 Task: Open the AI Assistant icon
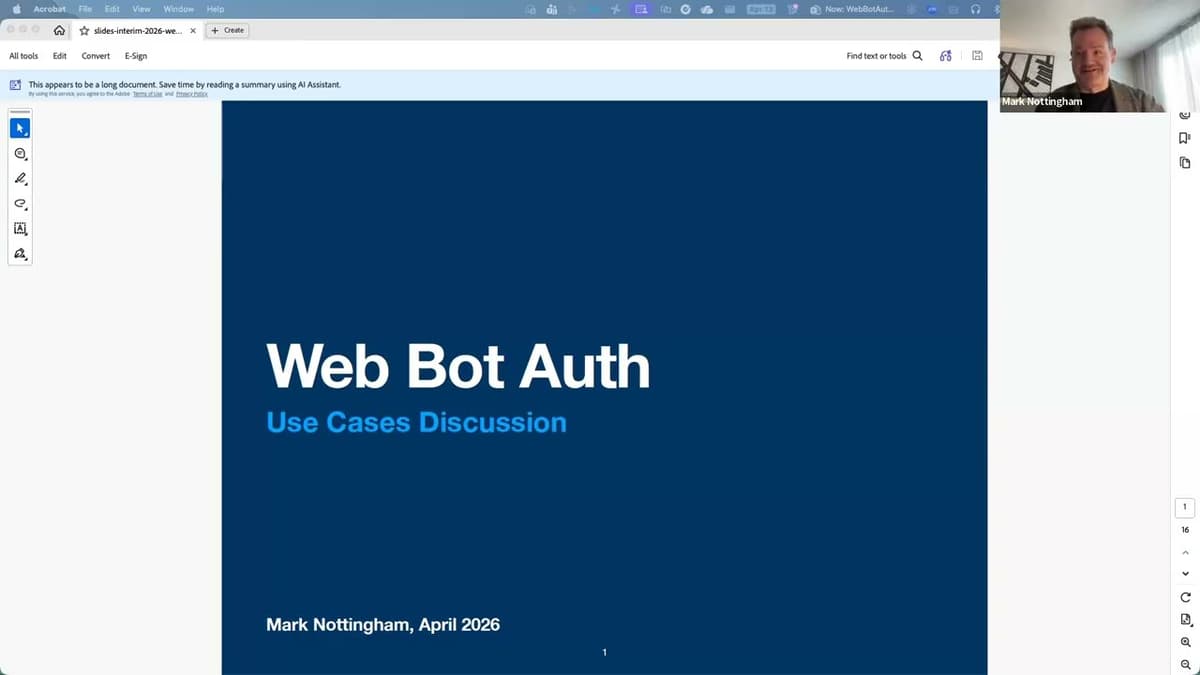[x=946, y=56]
